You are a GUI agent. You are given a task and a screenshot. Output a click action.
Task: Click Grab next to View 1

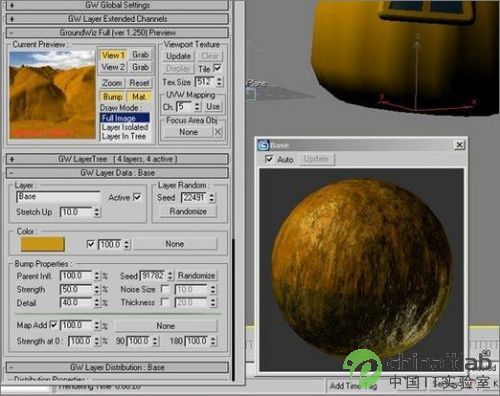pos(140,55)
